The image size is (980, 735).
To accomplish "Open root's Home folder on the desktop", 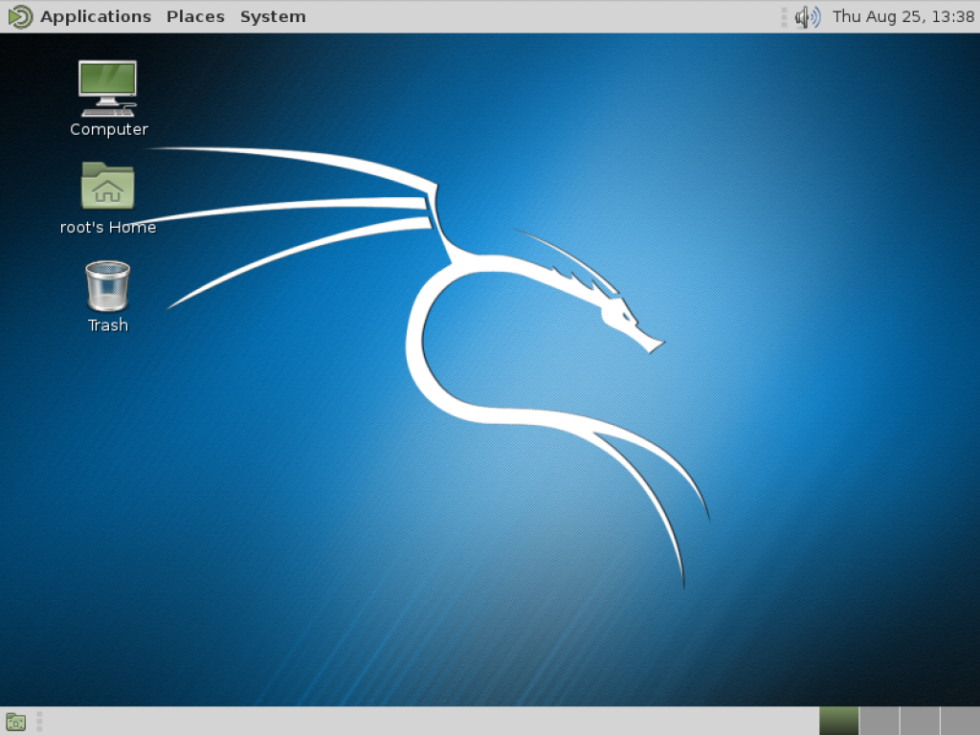I will 108,186.
